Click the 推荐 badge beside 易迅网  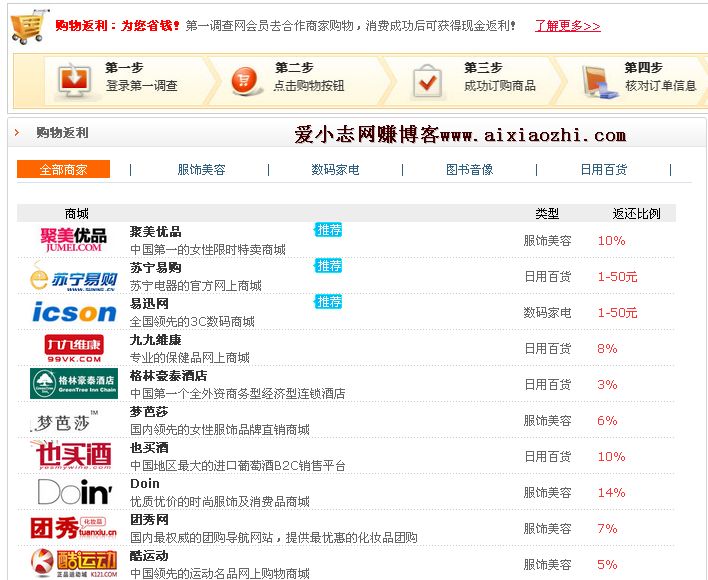pos(328,302)
